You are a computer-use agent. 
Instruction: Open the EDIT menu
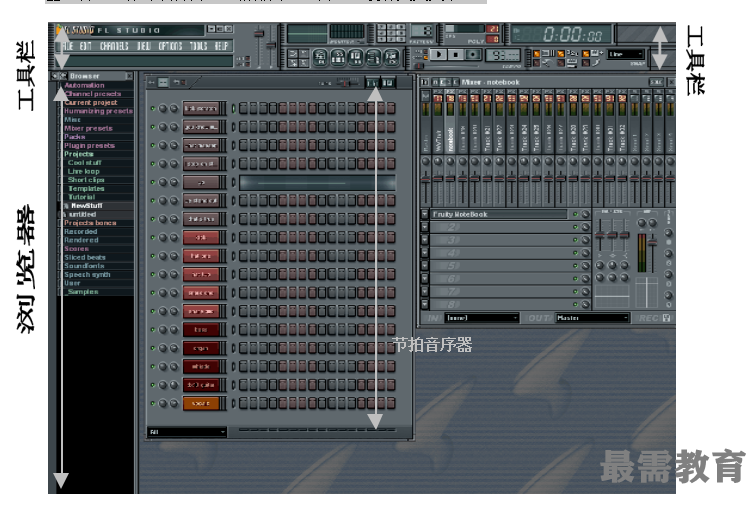coord(85,46)
